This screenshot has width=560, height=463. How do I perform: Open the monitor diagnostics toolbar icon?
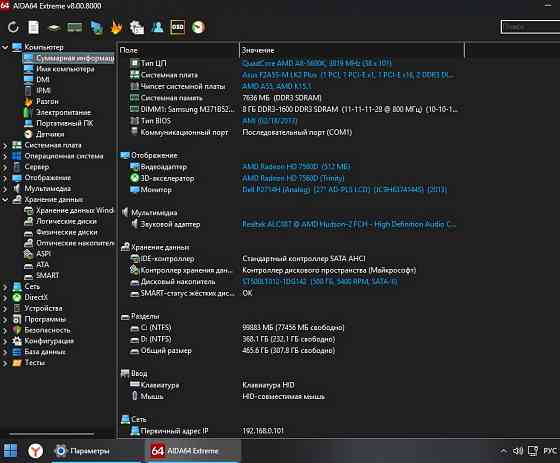96,27
